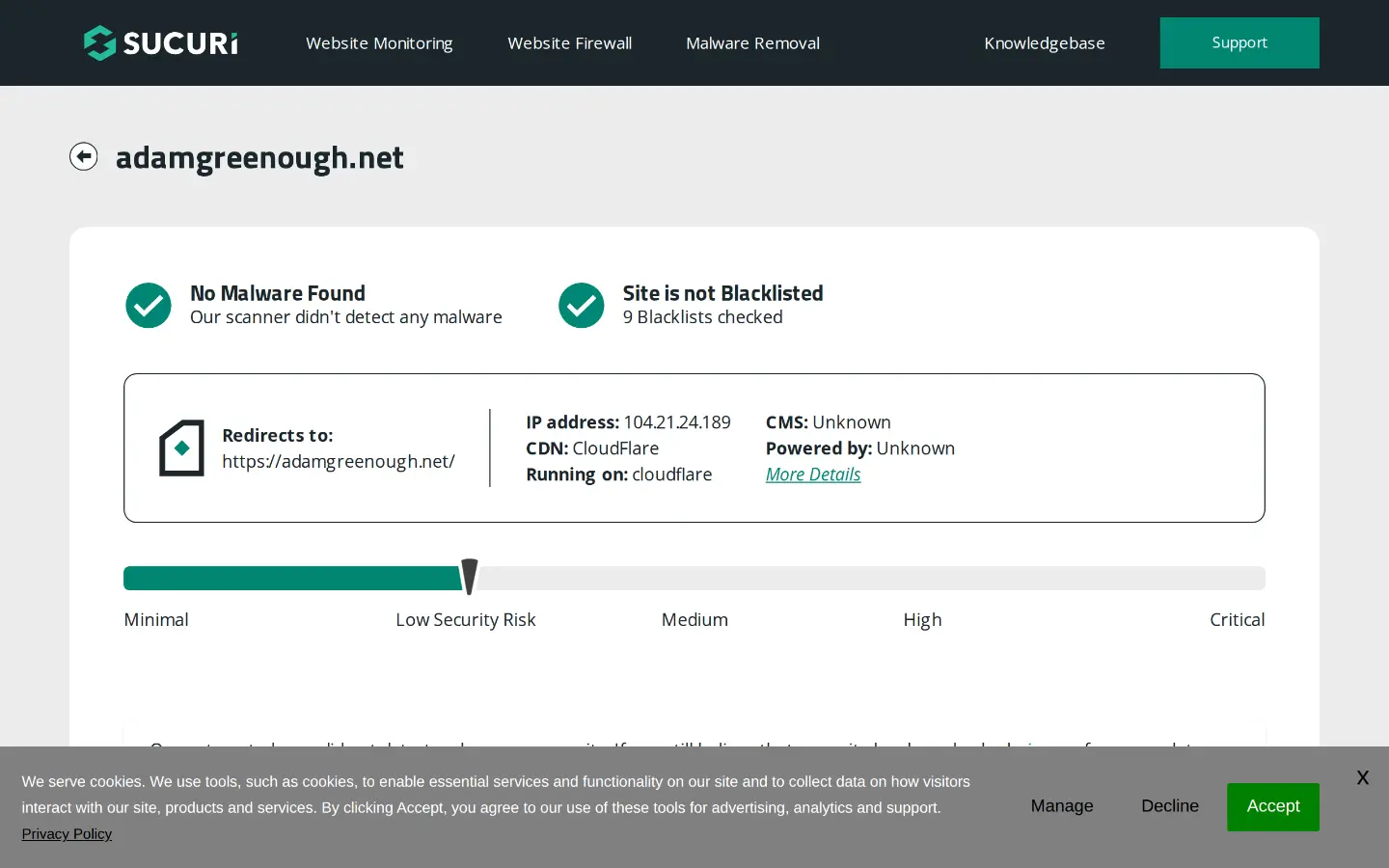Open the Knowledgebase menu item
Viewport: 1389px width, 868px height.
(1045, 42)
